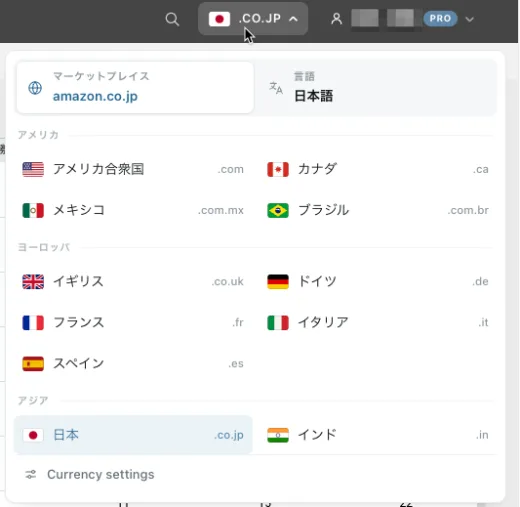Viewport: 520px width, 507px height.
Task: Select the highlighted 日本 marketplace
Action: (133, 435)
